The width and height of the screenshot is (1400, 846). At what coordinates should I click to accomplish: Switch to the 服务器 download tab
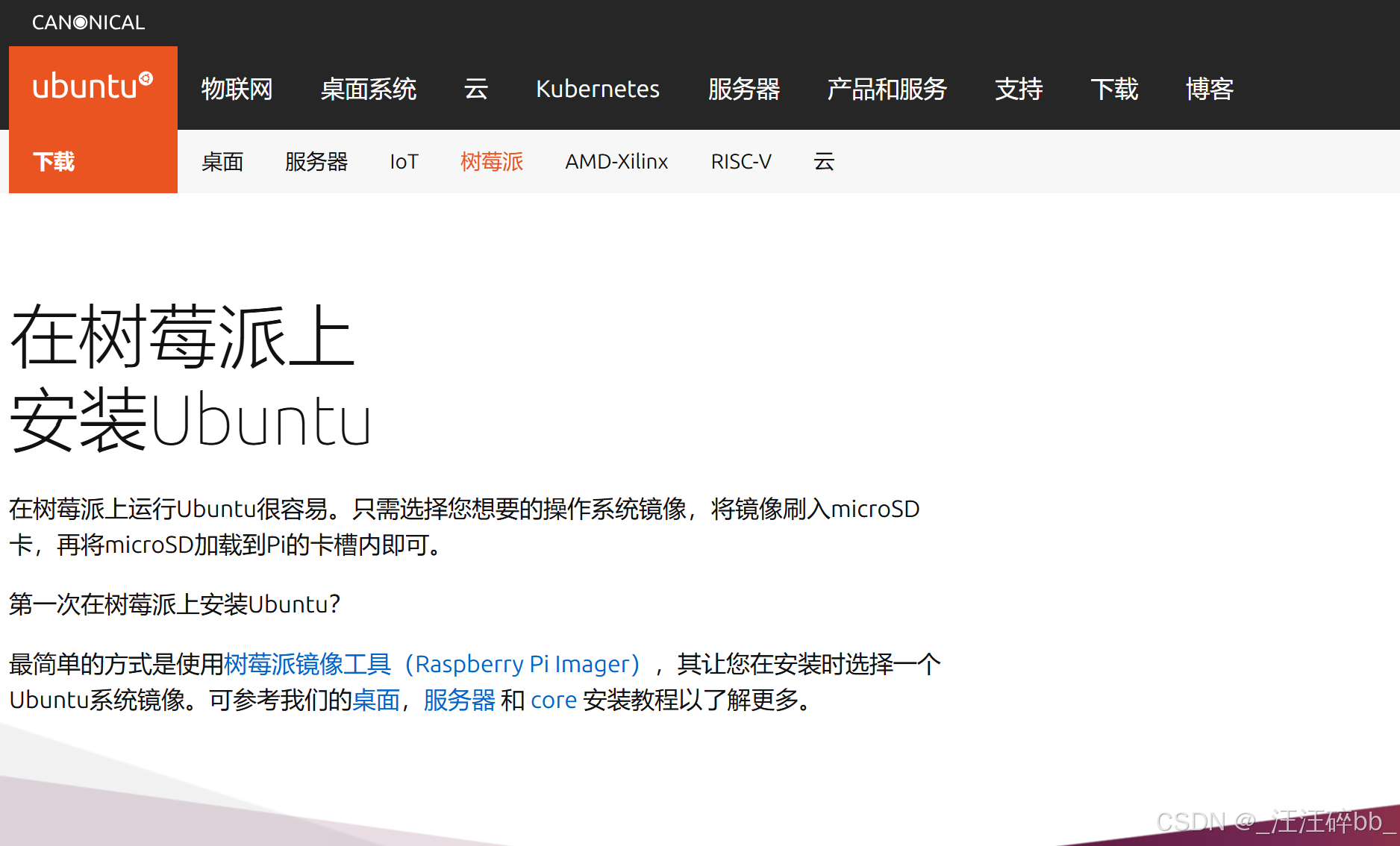point(316,162)
